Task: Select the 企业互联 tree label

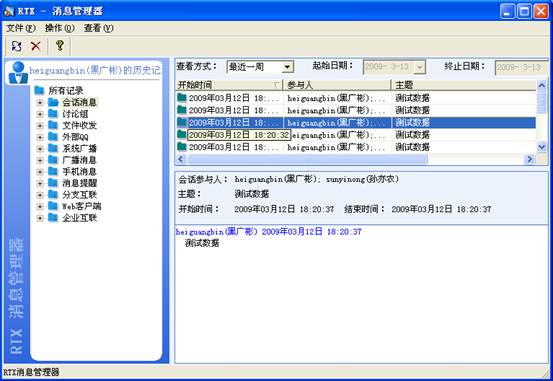Action: point(79,218)
